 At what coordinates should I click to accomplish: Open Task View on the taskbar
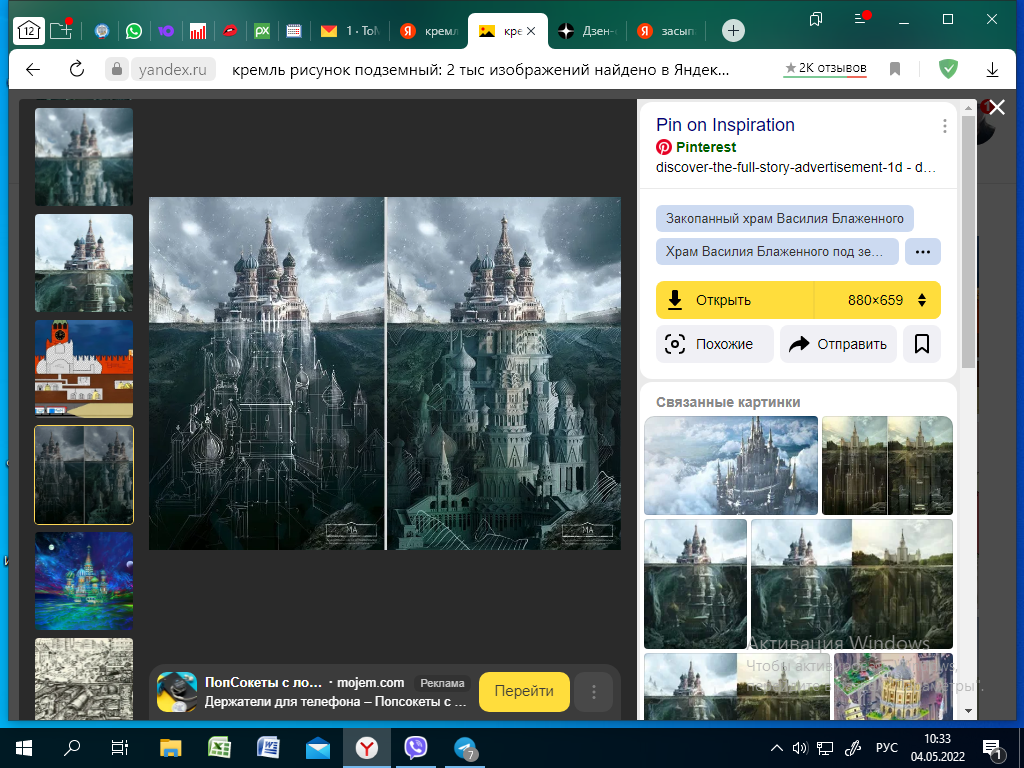click(x=120, y=748)
